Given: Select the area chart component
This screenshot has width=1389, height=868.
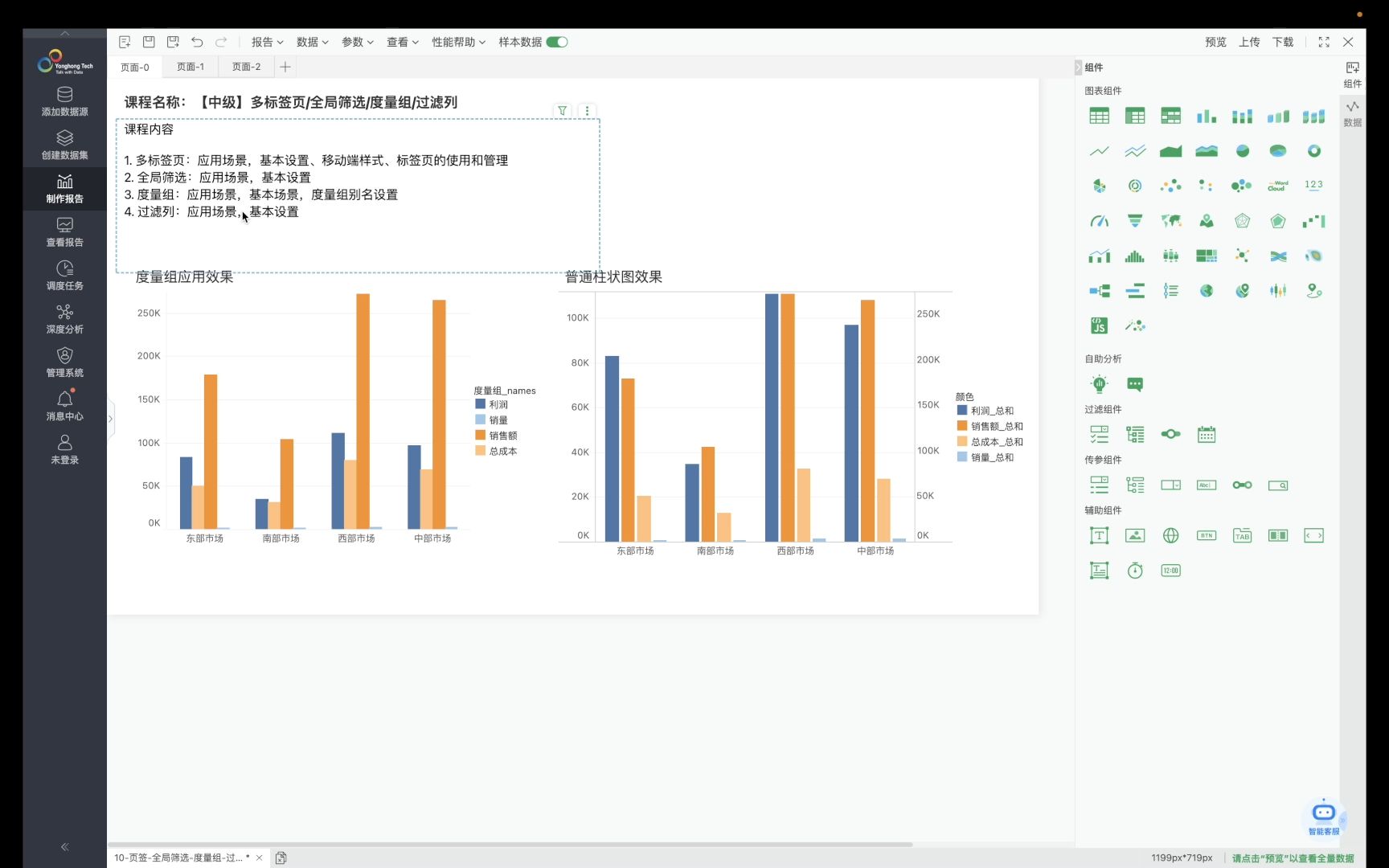Looking at the screenshot, I should coord(1170,151).
